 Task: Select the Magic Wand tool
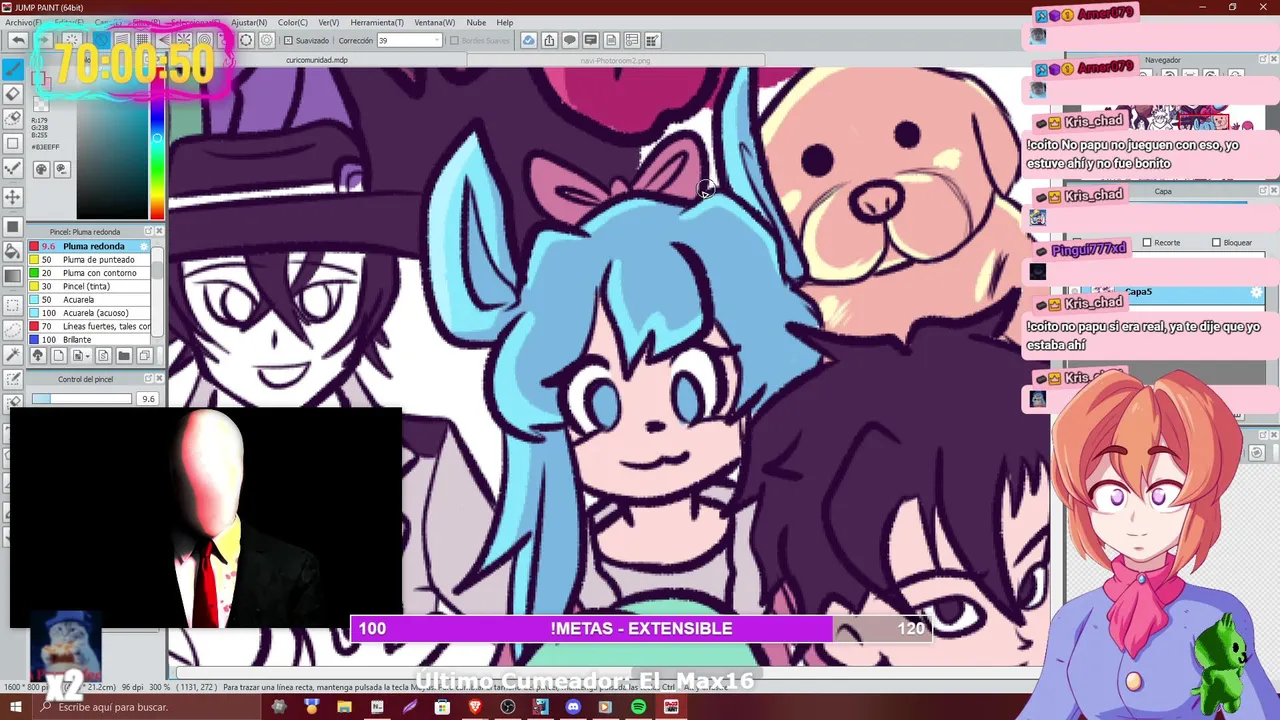(x=13, y=354)
